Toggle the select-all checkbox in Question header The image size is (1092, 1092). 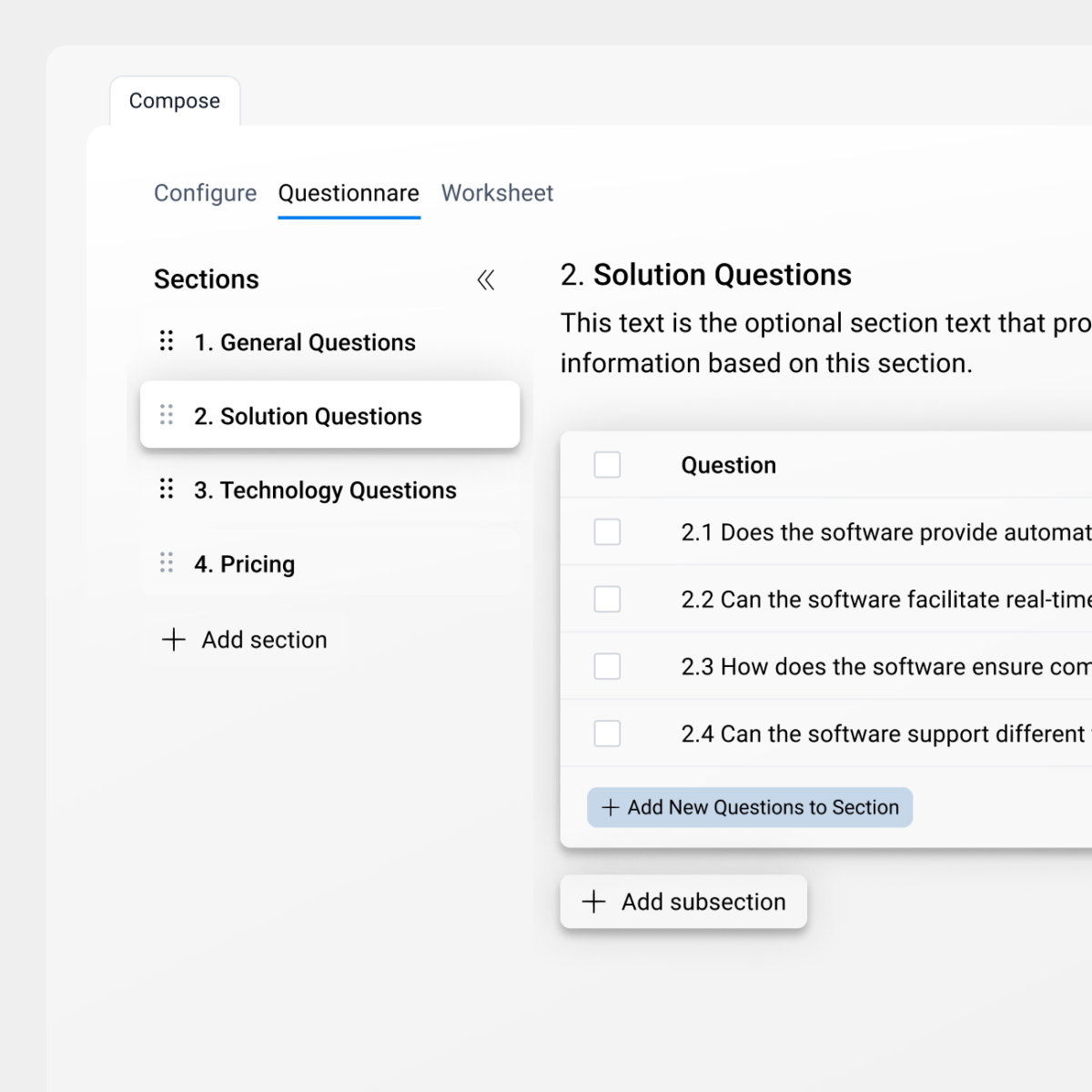[x=607, y=465]
